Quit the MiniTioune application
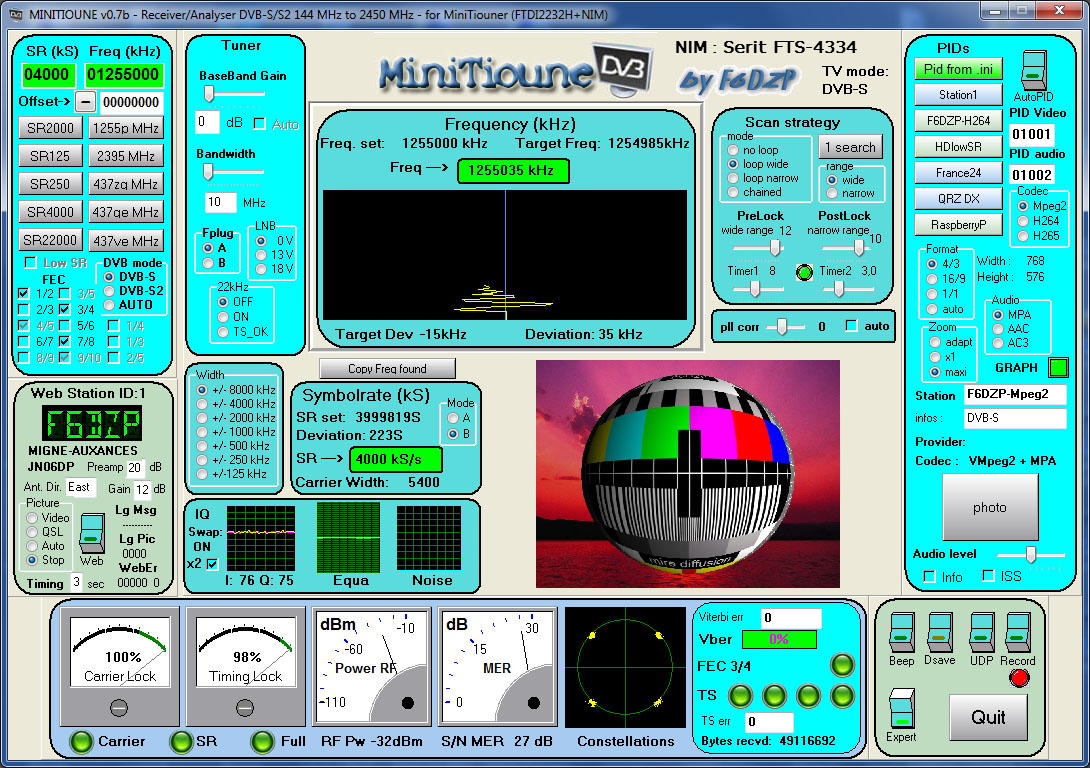Viewport: 1090px width, 768px height. point(988,718)
